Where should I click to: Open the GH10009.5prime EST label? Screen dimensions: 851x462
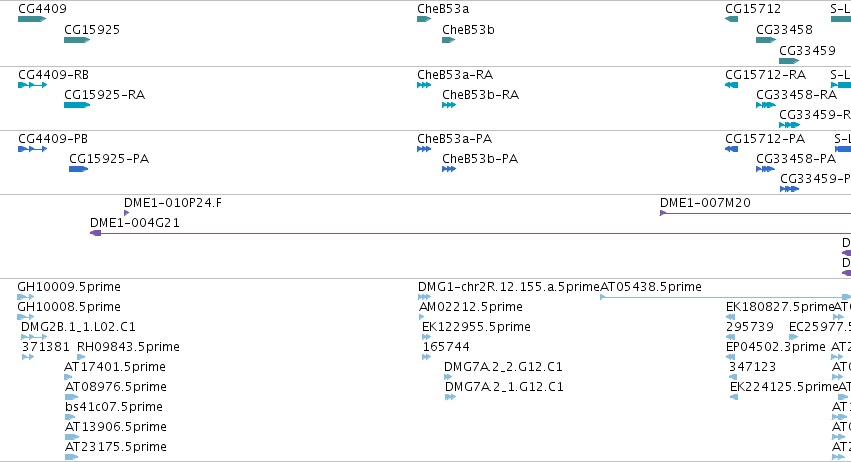click(69, 287)
